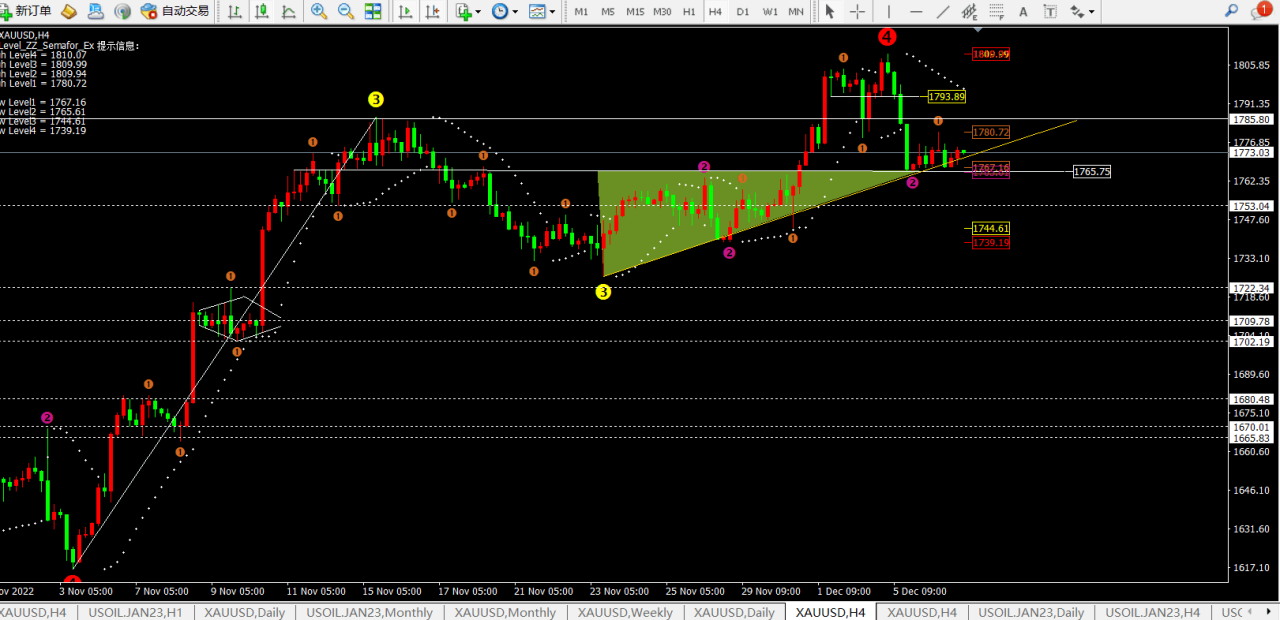
Task: Select W1 timeframe
Action: (x=770, y=12)
